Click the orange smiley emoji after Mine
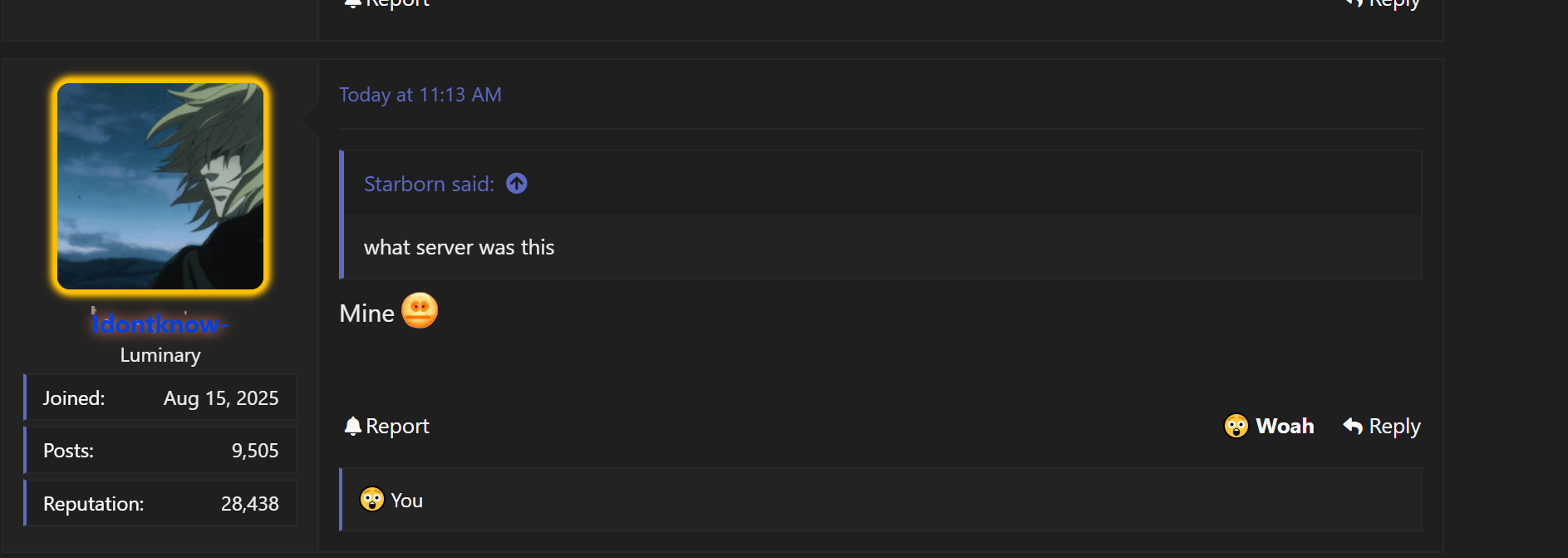Screen dimensions: 1568x558 click(420, 311)
